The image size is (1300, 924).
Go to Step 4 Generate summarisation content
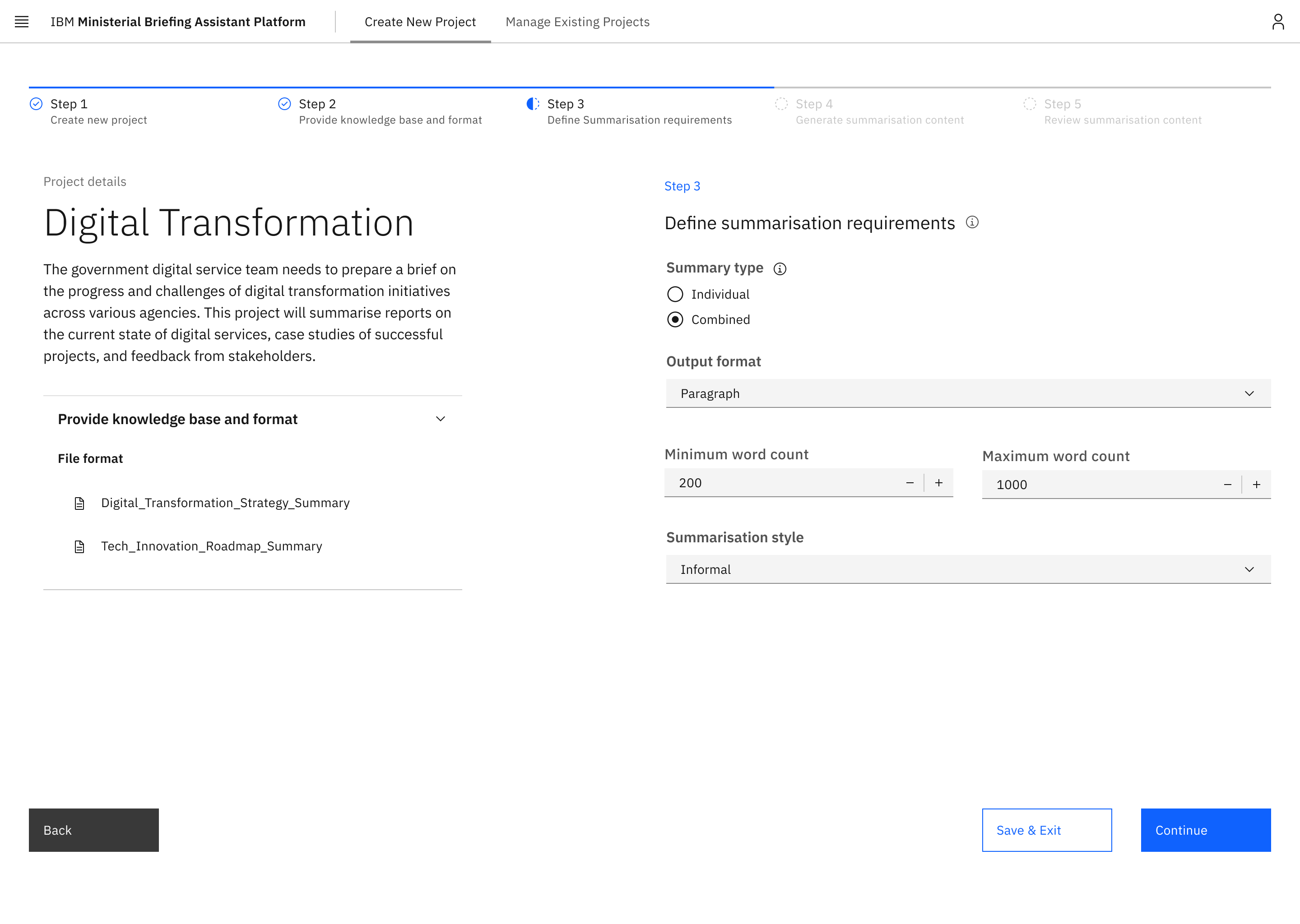point(879,111)
